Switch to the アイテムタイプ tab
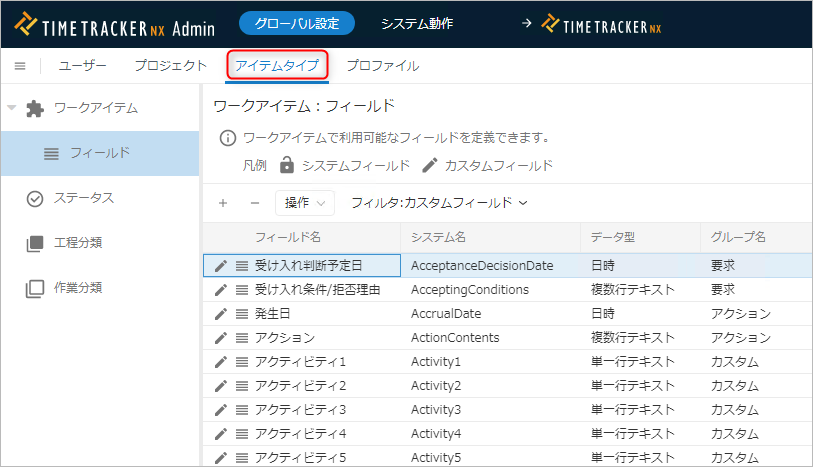813x467 pixels. click(276, 66)
